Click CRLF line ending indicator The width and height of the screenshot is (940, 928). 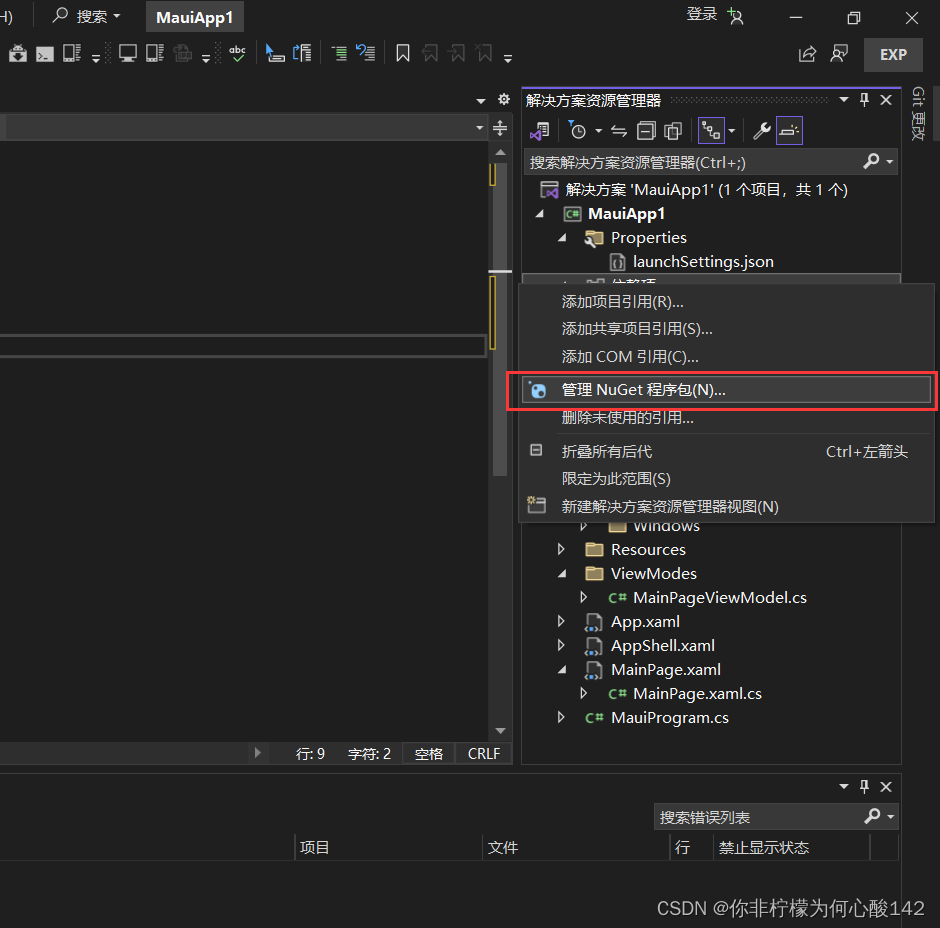click(x=483, y=754)
